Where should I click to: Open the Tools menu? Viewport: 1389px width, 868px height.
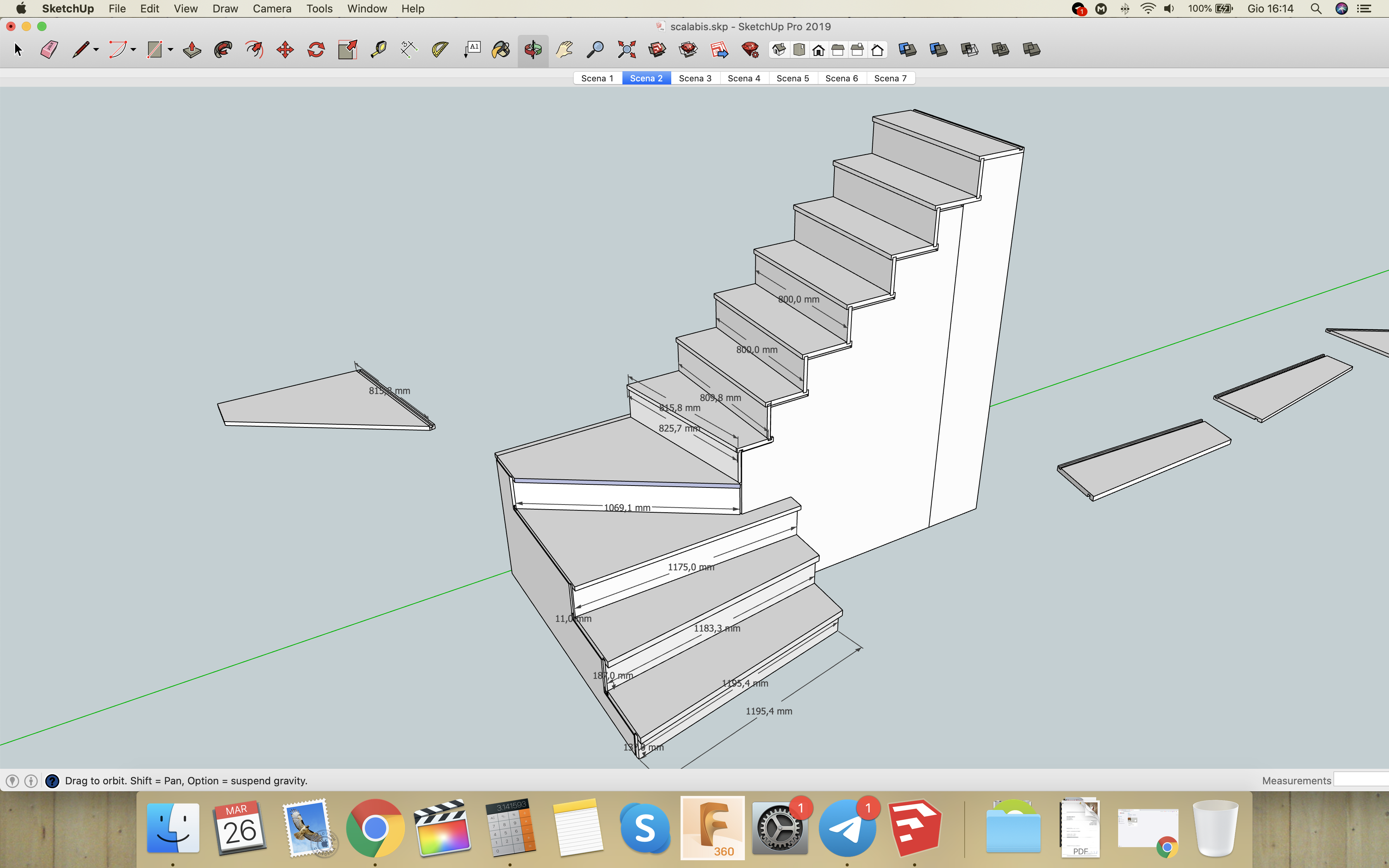(x=319, y=9)
